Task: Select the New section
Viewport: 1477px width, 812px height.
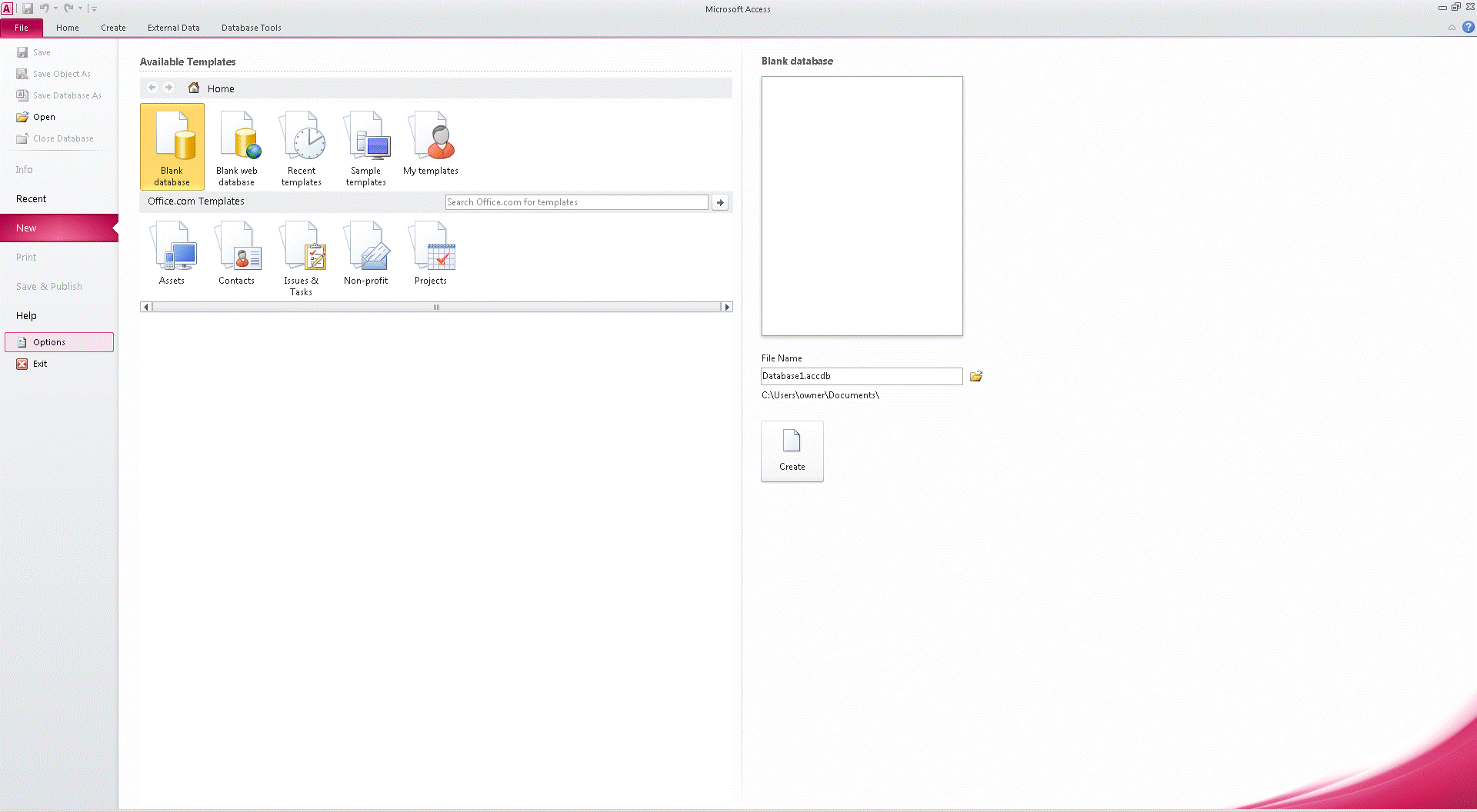Action: pos(59,228)
